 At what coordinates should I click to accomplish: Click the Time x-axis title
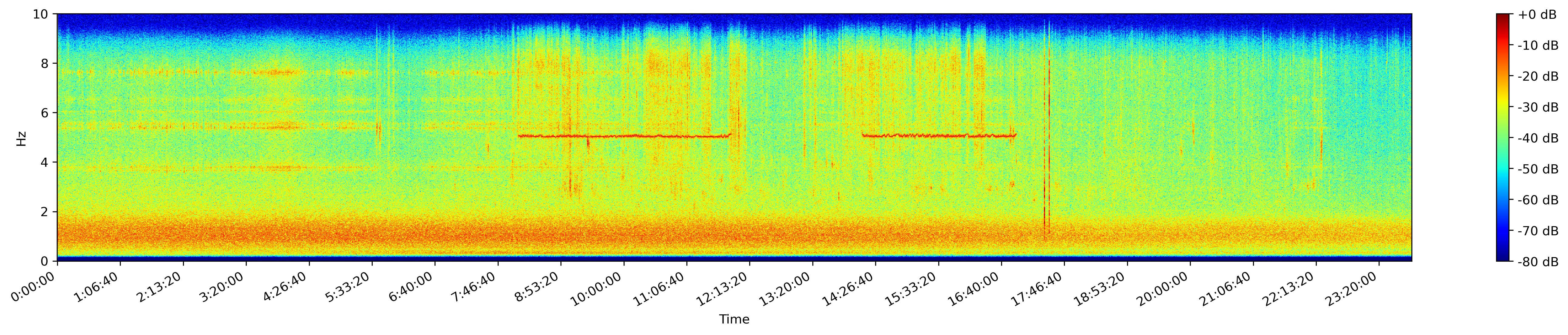[x=734, y=320]
